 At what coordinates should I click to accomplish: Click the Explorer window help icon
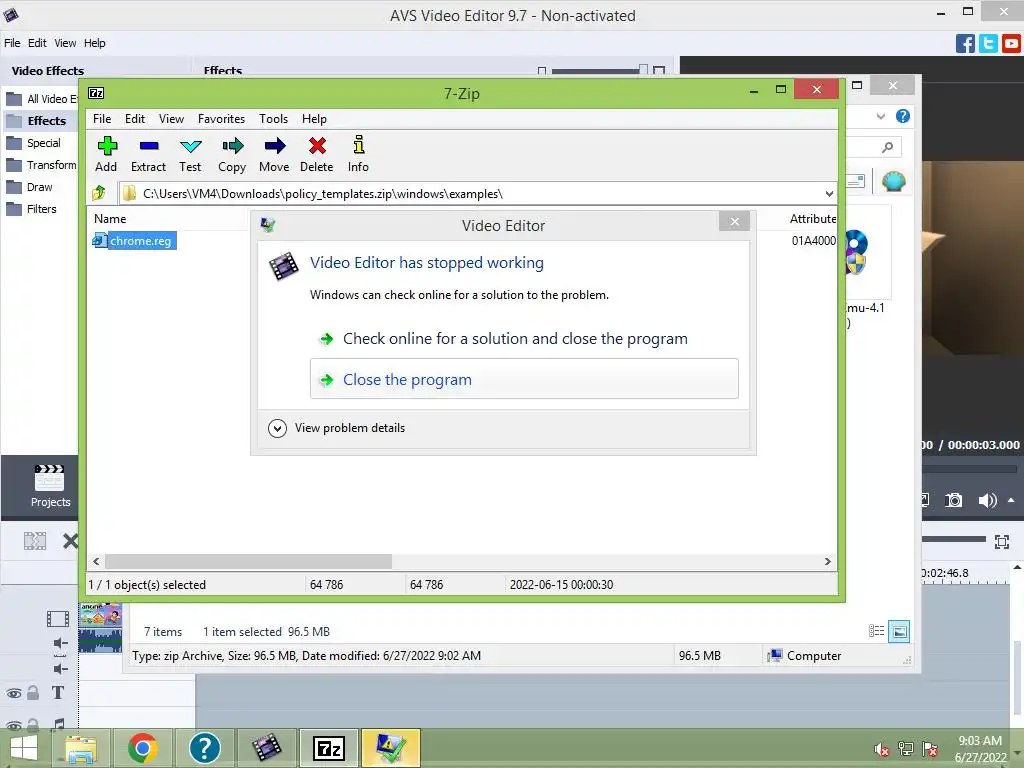click(x=903, y=116)
